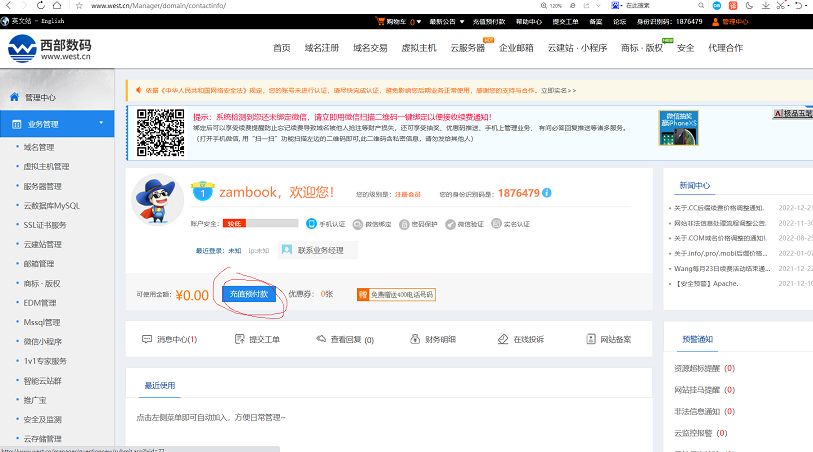Image resolution: width=813 pixels, height=452 pixels.
Task: Click the West.cn logo
Action: coord(50,49)
